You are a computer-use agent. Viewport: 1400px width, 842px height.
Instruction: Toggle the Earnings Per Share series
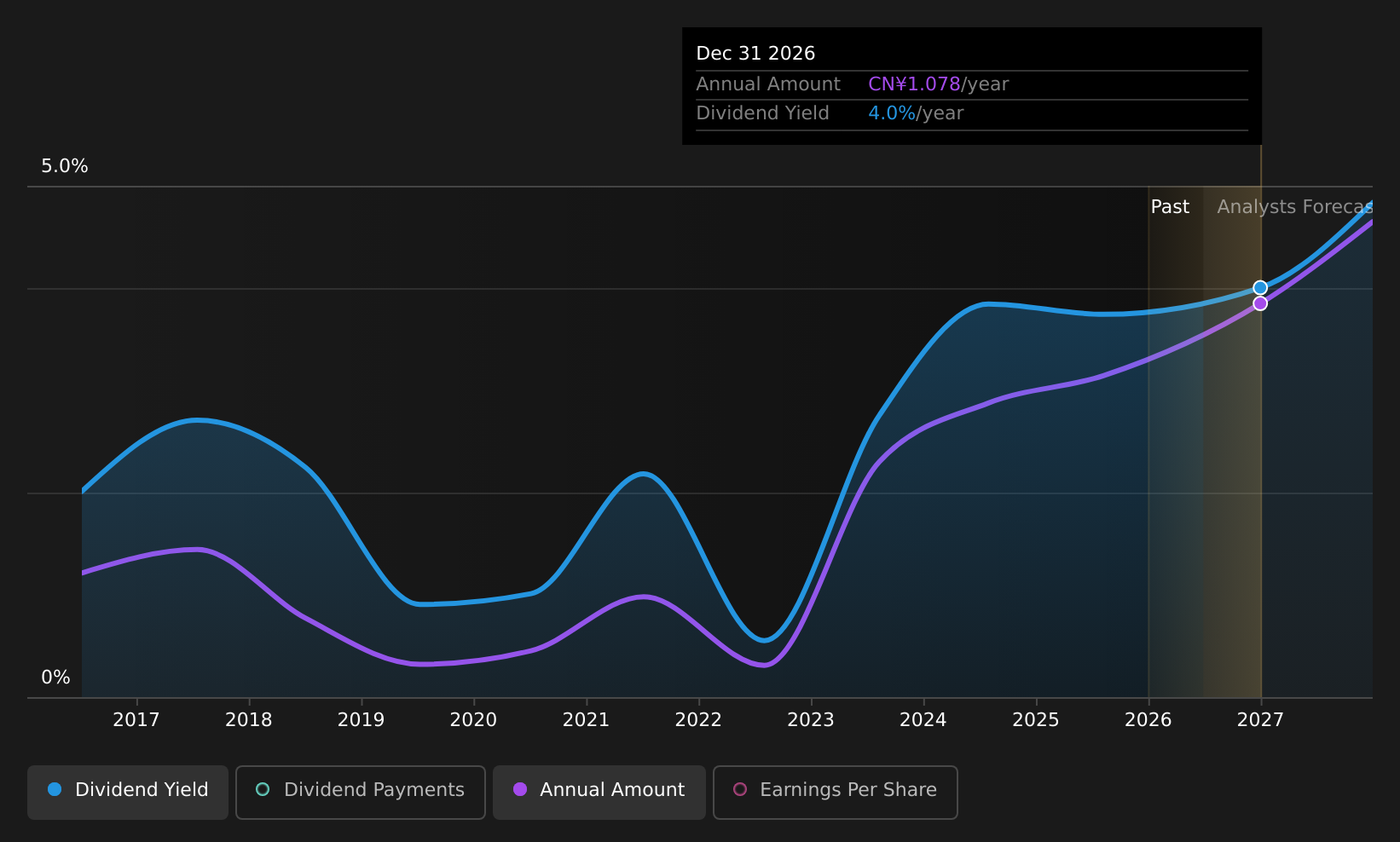pos(836,793)
